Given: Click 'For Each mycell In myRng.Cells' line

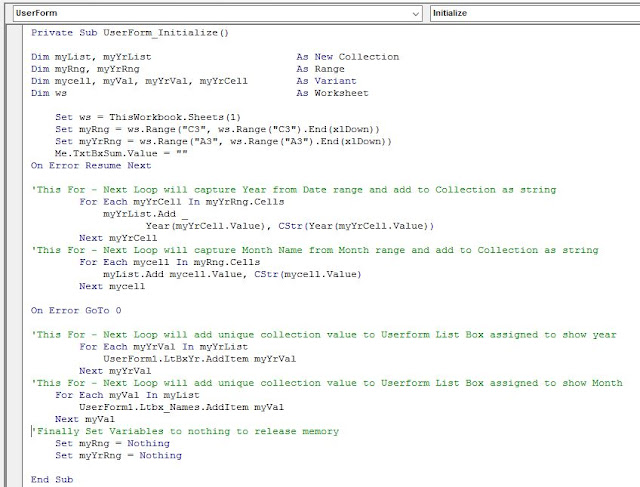Looking at the screenshot, I should 170,262.
